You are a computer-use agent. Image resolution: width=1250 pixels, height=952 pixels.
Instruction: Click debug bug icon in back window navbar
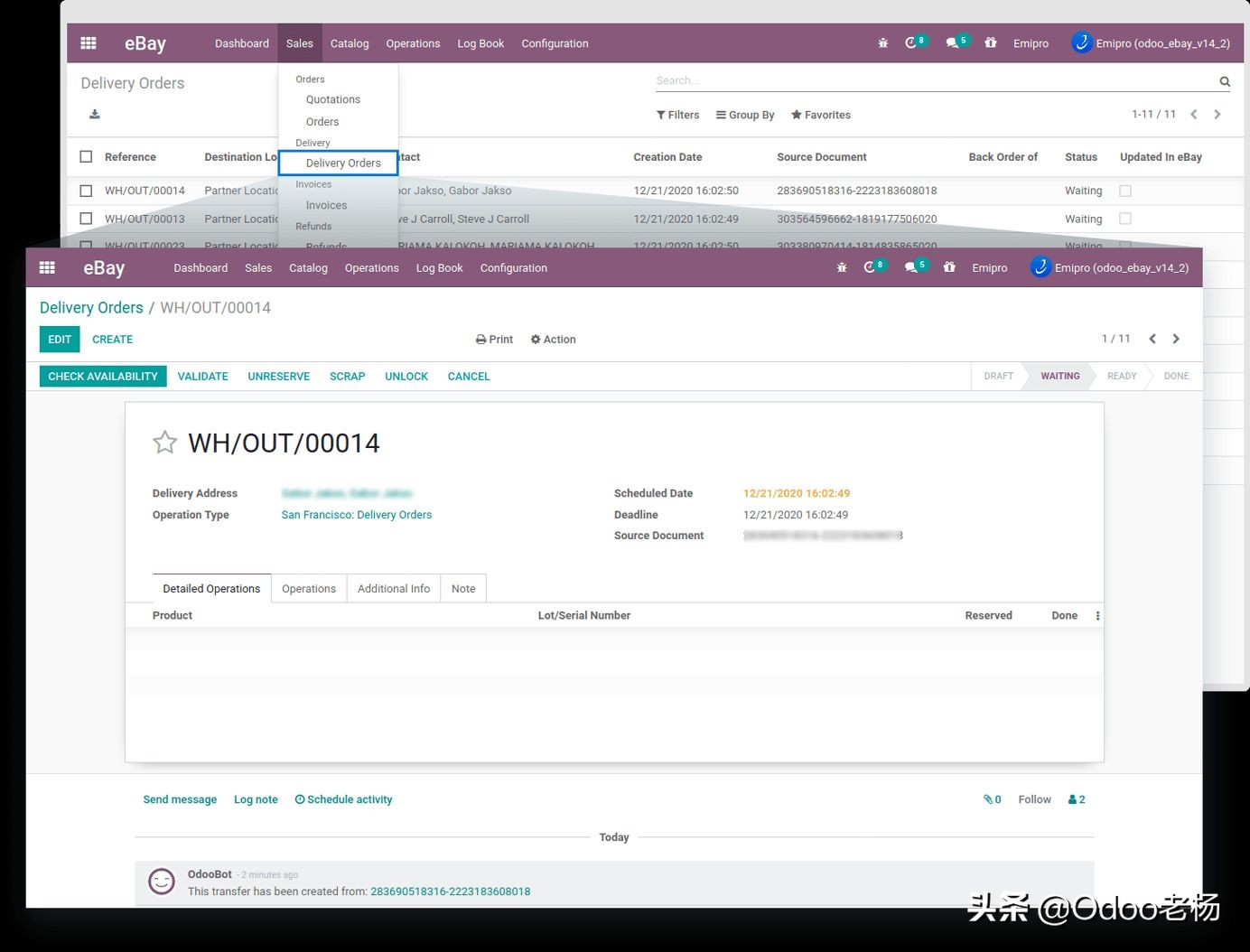(x=883, y=43)
